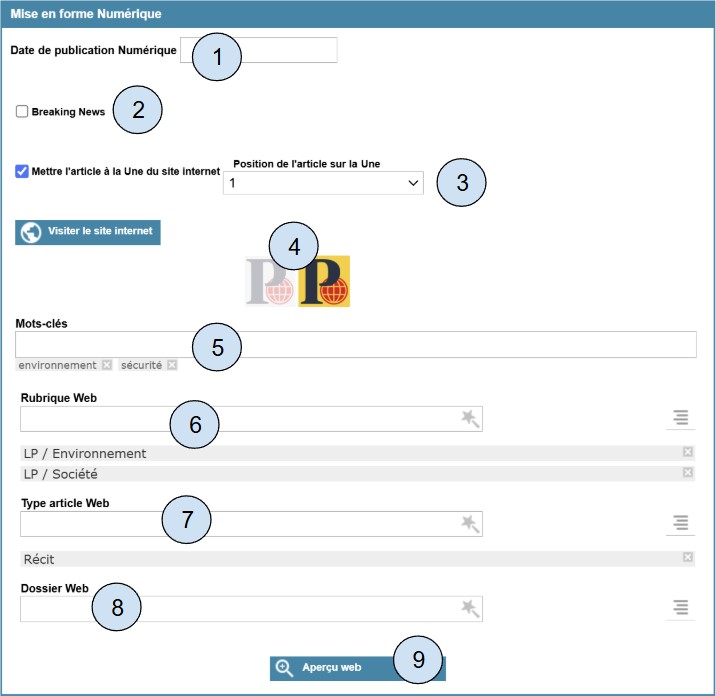This screenshot has width=716, height=696.
Task: Open the list icon next to Dossier Web
Action: [x=680, y=608]
